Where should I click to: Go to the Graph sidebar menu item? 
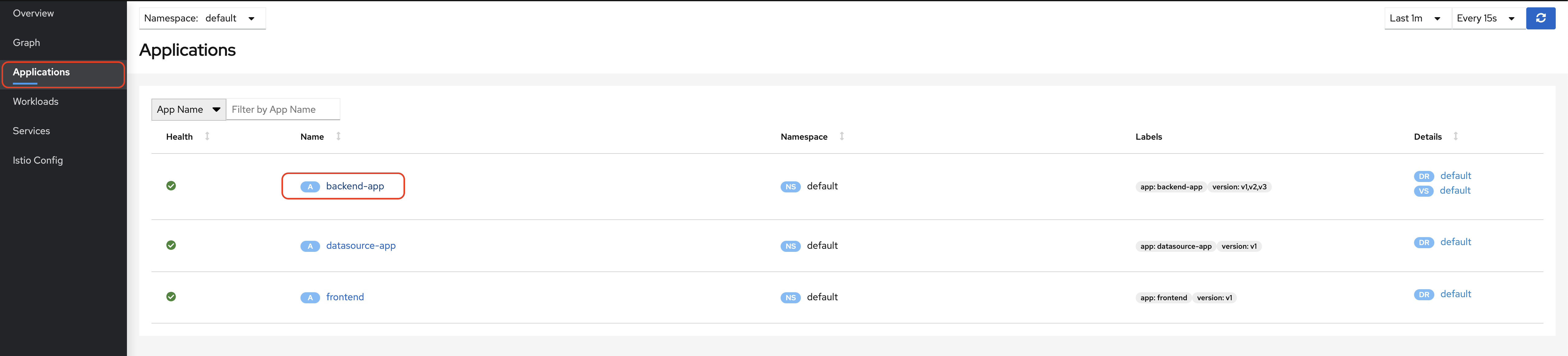[x=27, y=43]
